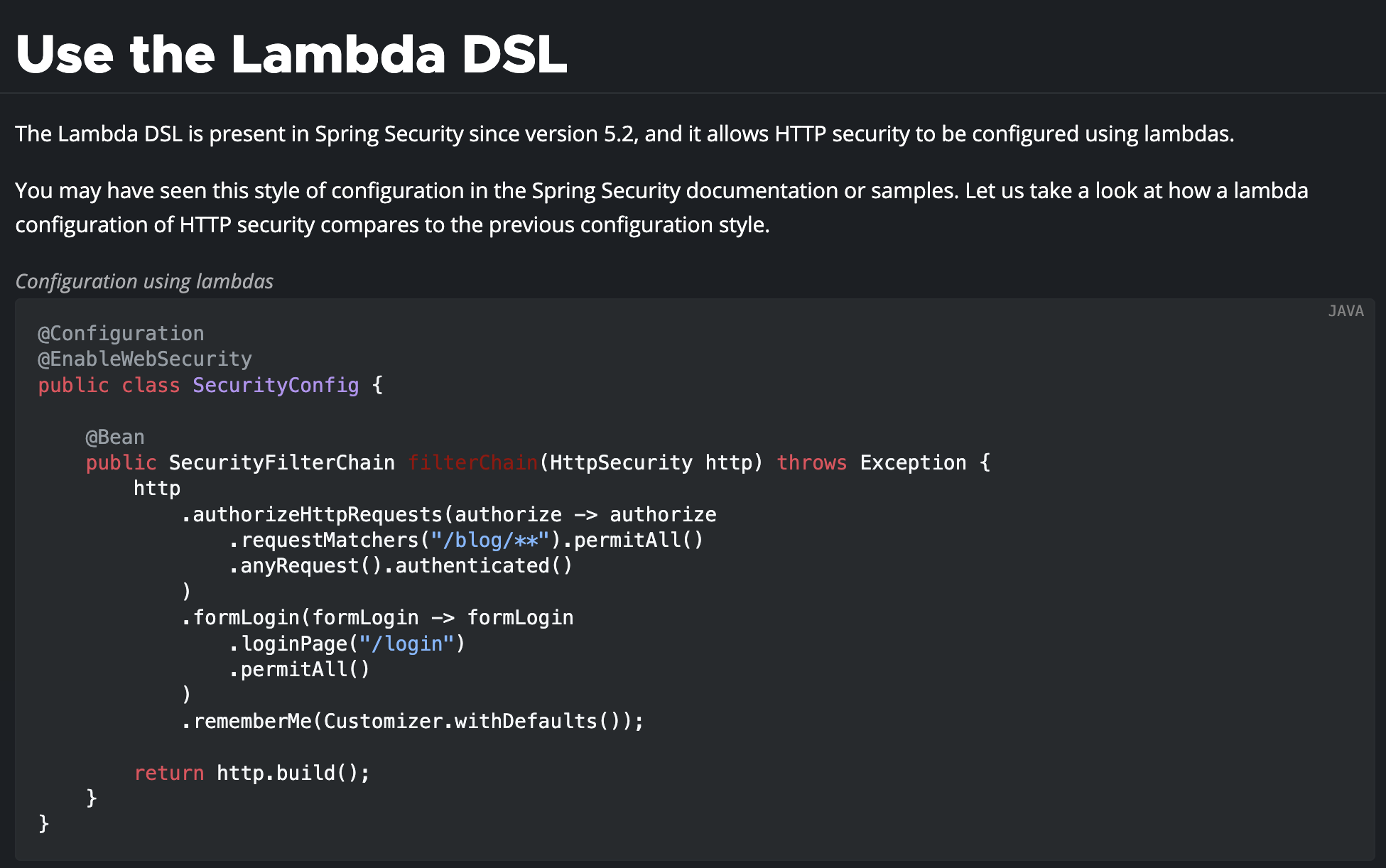Click http.build() in the return statement
Screen dimensions: 1386x868
[x=288, y=773]
